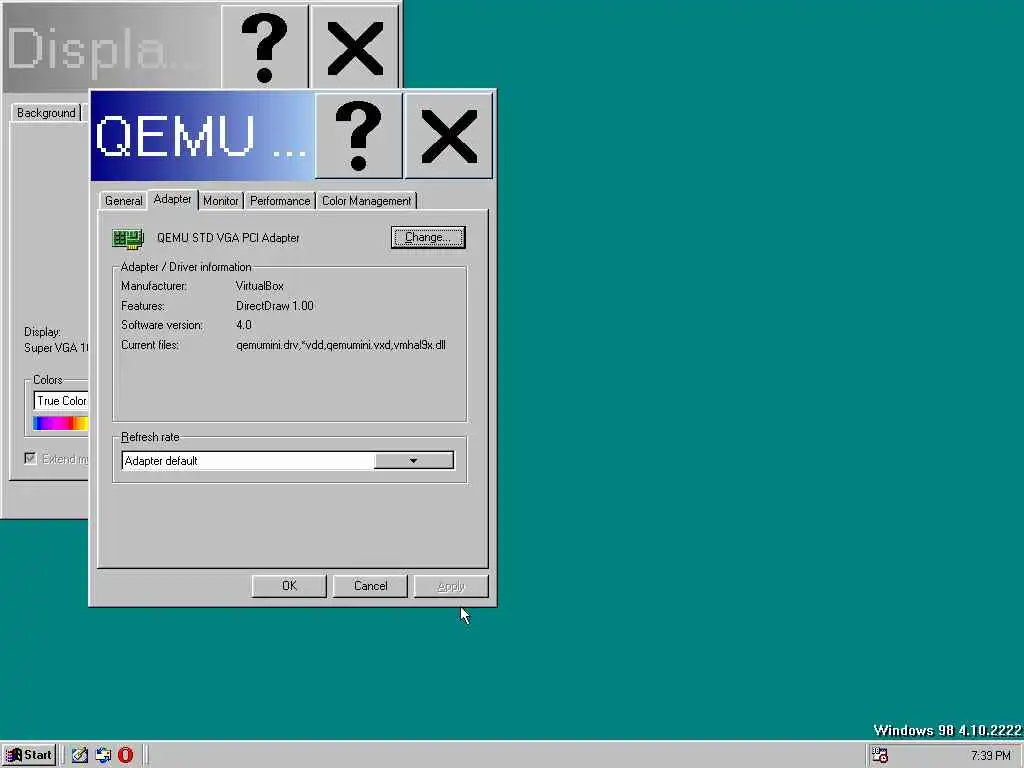1024x768 pixels.
Task: Click the QEMU display adapter card icon
Action: coord(127,238)
